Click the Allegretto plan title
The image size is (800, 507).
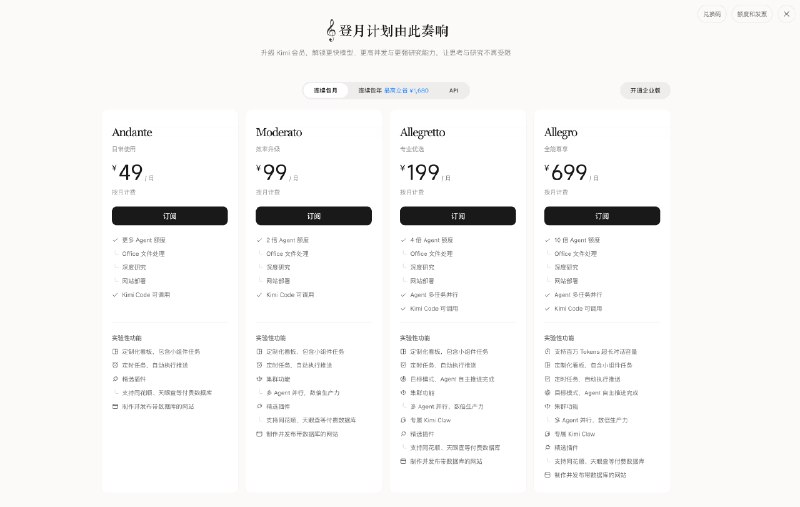coord(422,133)
